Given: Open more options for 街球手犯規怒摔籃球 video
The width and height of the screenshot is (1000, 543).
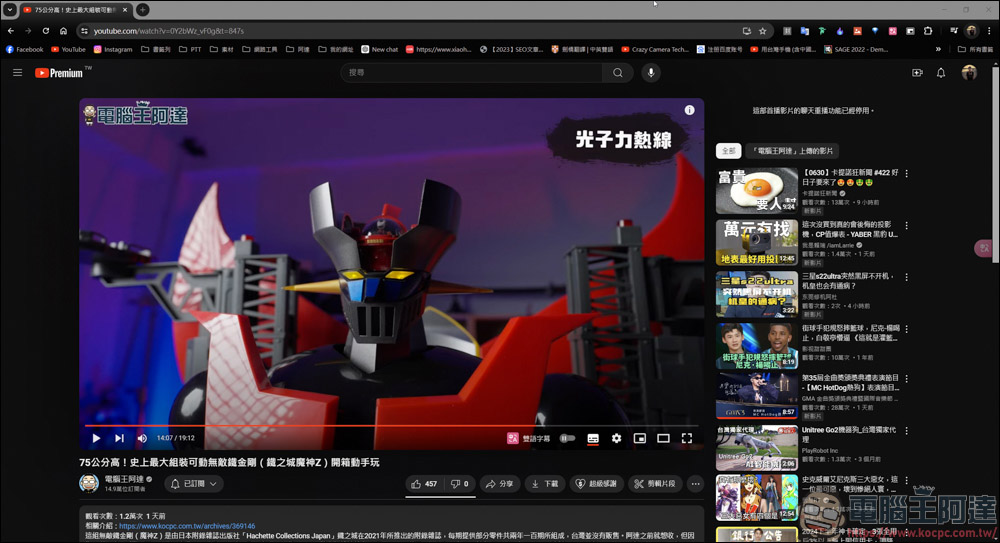Looking at the screenshot, I should tap(906, 329).
